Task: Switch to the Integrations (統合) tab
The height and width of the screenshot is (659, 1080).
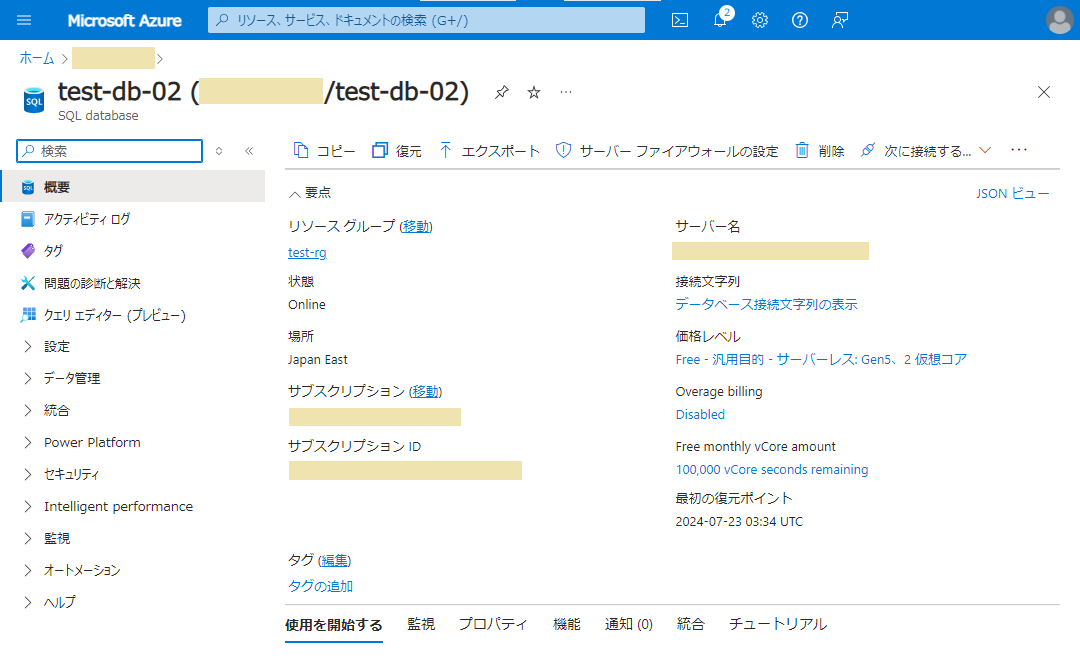Action: 690,624
